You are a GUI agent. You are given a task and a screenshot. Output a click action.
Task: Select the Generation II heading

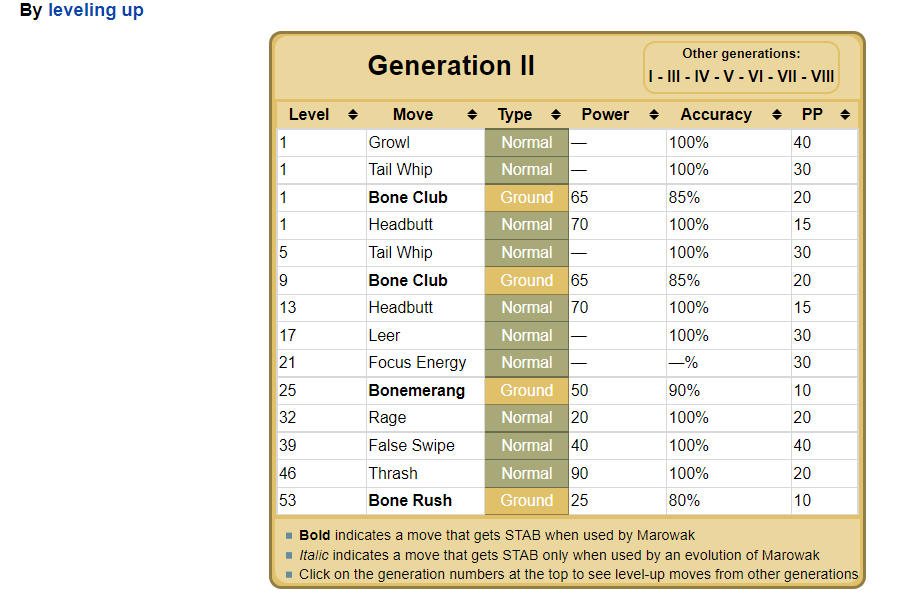(451, 65)
